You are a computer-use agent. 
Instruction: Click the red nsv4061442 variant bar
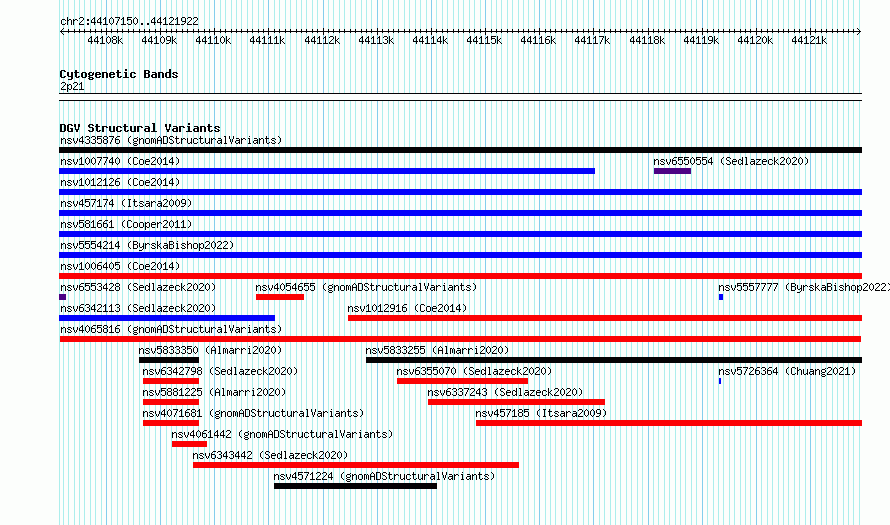click(190, 444)
